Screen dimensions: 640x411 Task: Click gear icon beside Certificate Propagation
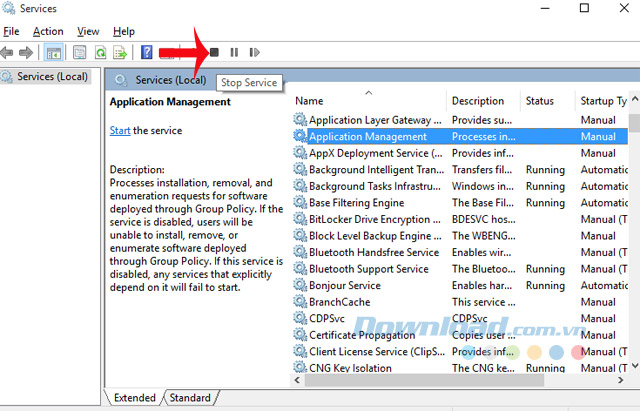tap(300, 334)
